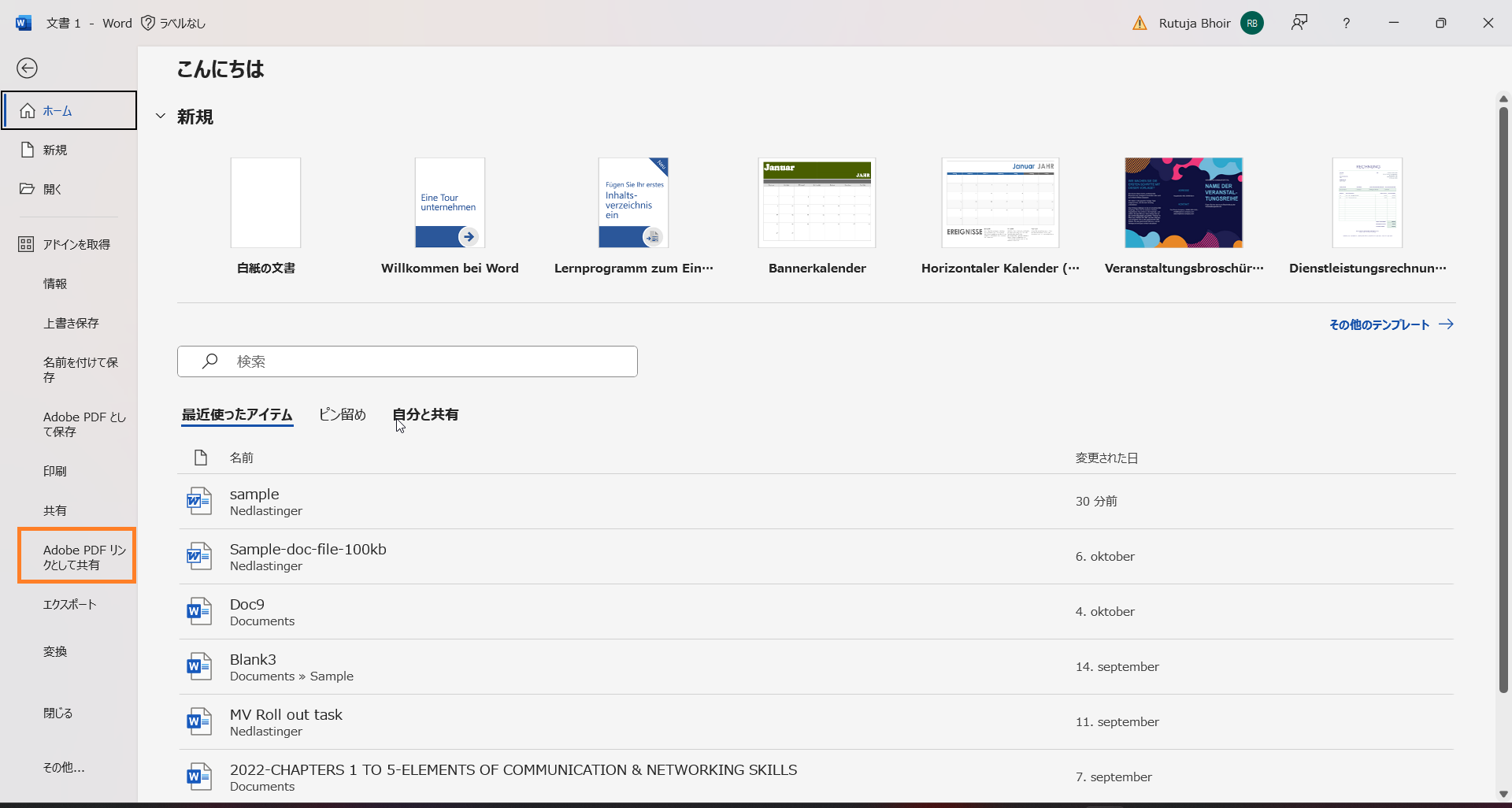Click the Doc9 Word file icon

tap(199, 611)
